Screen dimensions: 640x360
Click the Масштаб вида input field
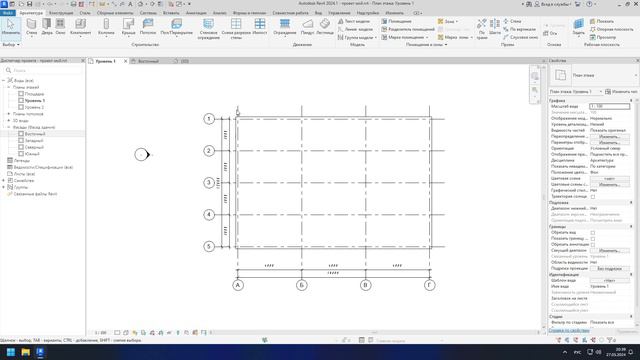(x=609, y=106)
